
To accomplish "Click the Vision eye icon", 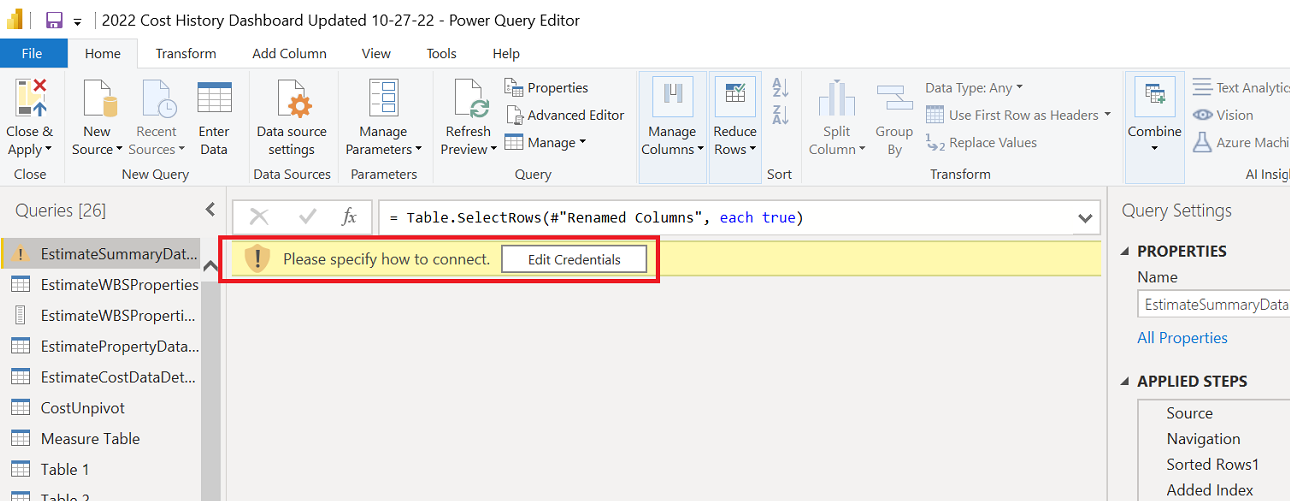I will 1202,115.
